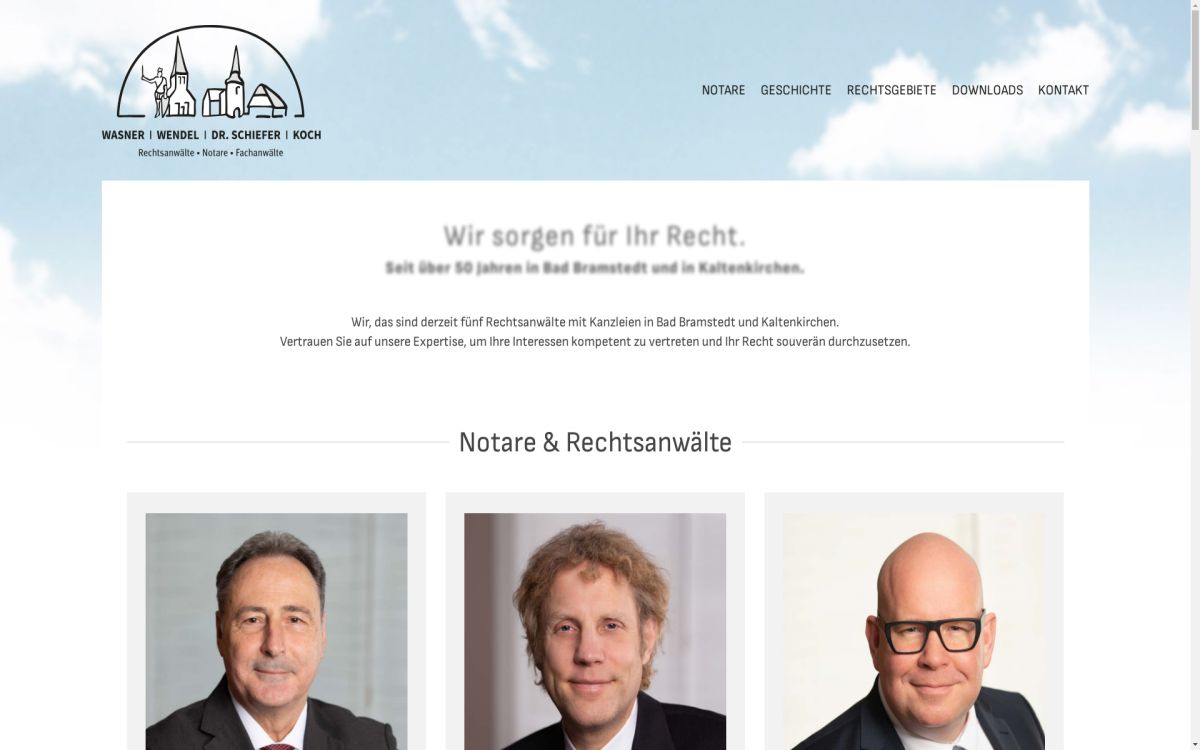Click the empty scrollbar track below thumb

[1195, 440]
